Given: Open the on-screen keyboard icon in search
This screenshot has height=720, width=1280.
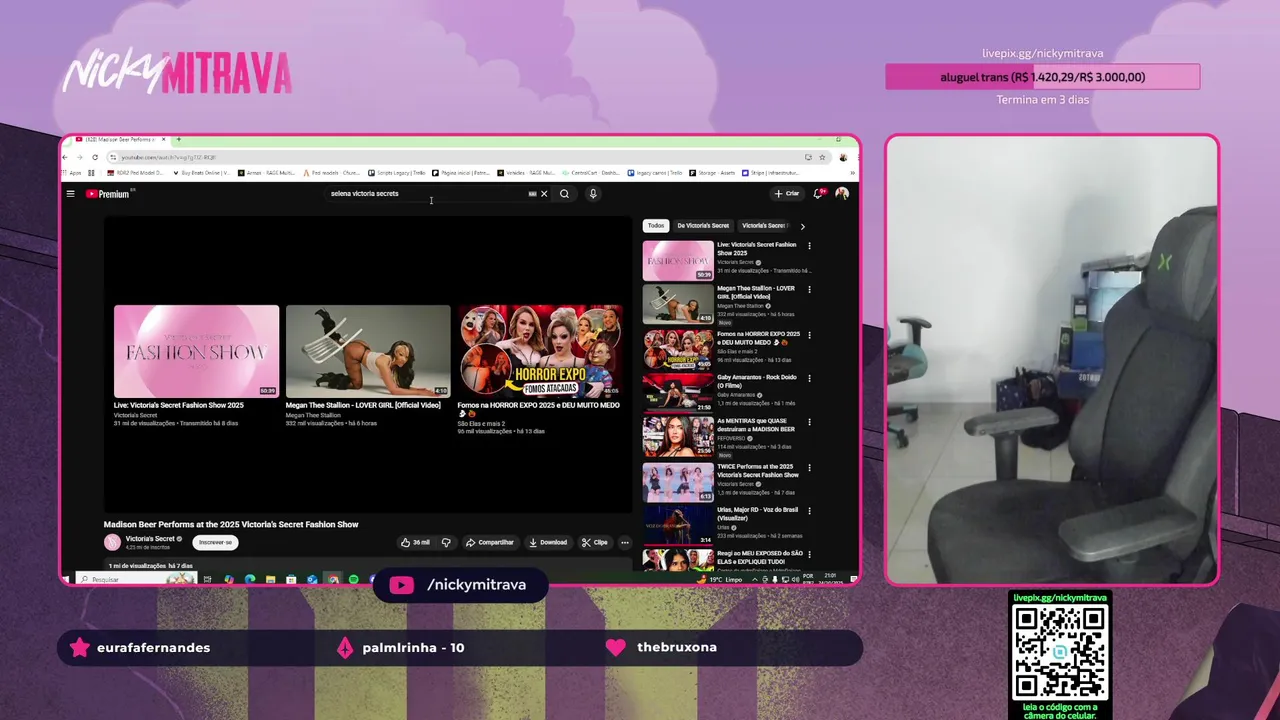Looking at the screenshot, I should point(532,194).
